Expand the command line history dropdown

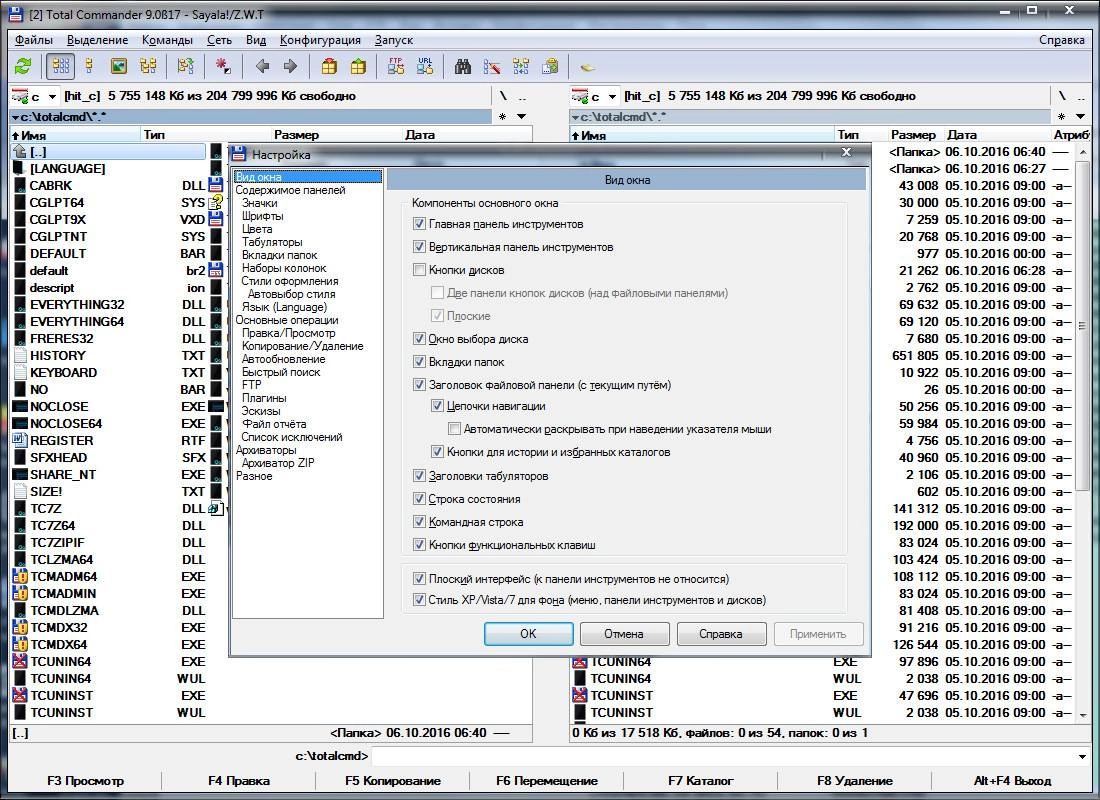point(1082,756)
